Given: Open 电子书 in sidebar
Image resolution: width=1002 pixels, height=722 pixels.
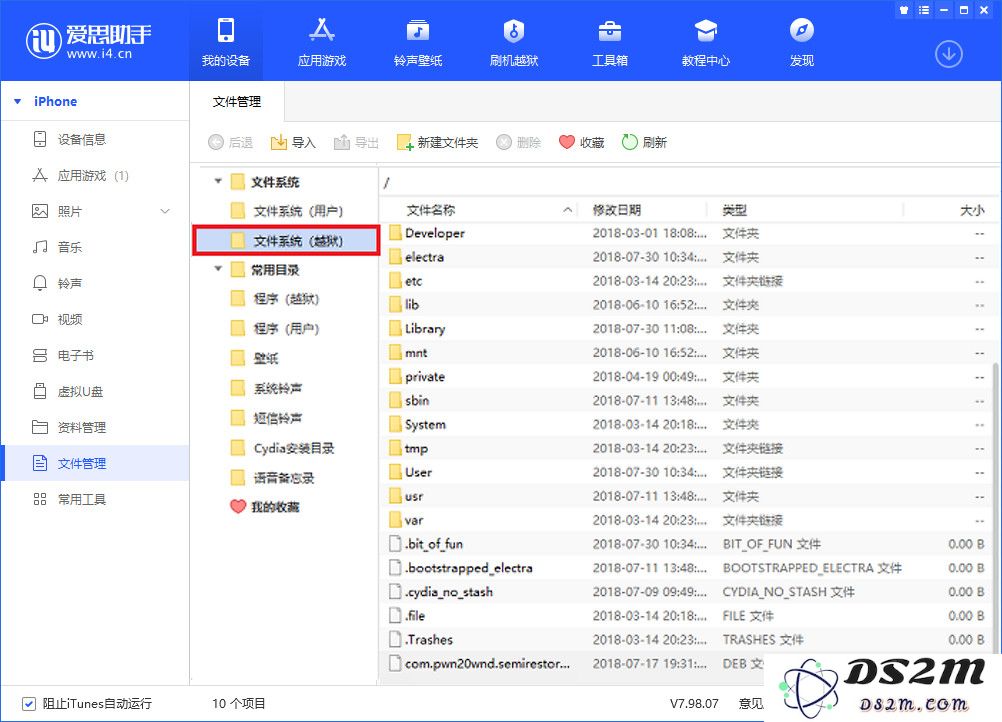Looking at the screenshot, I should pos(95,355).
